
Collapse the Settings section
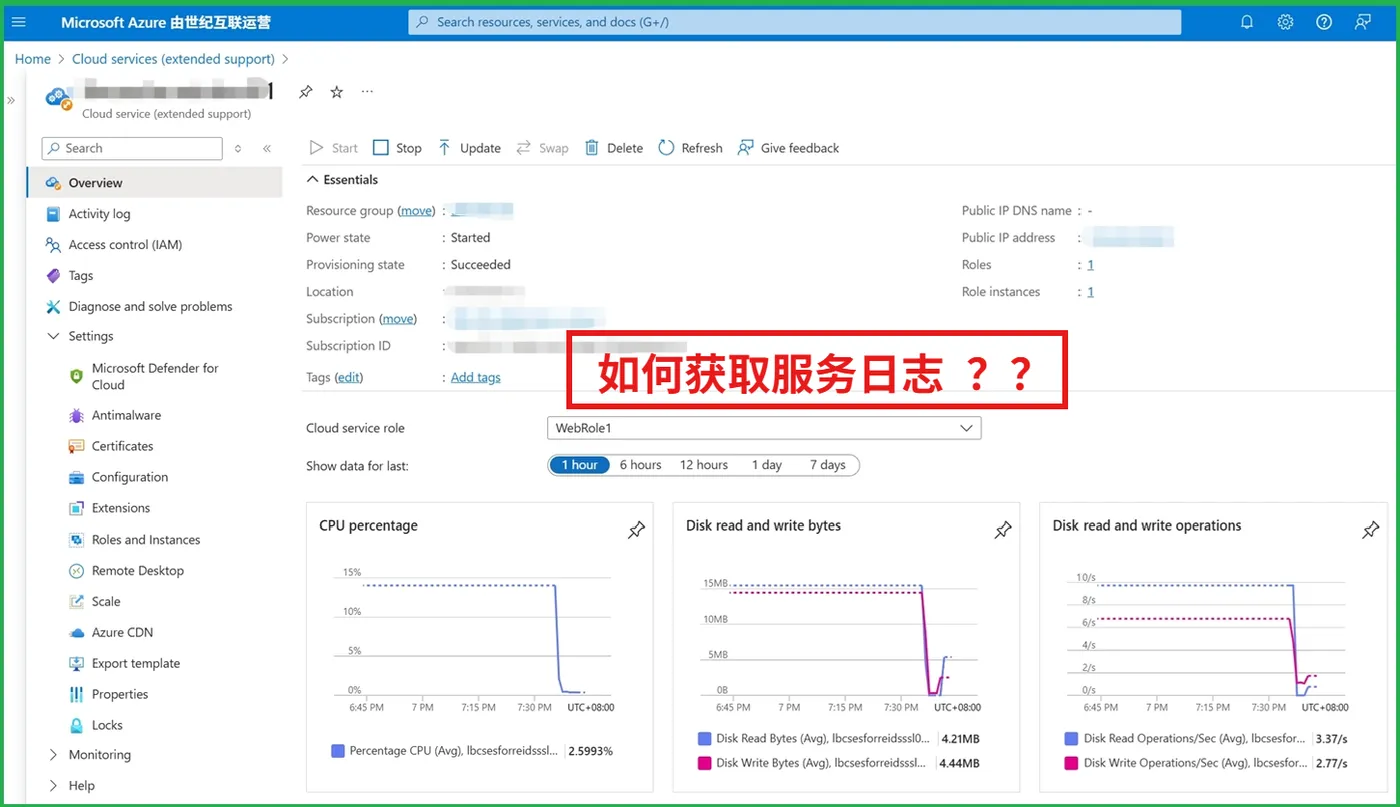click(x=54, y=336)
